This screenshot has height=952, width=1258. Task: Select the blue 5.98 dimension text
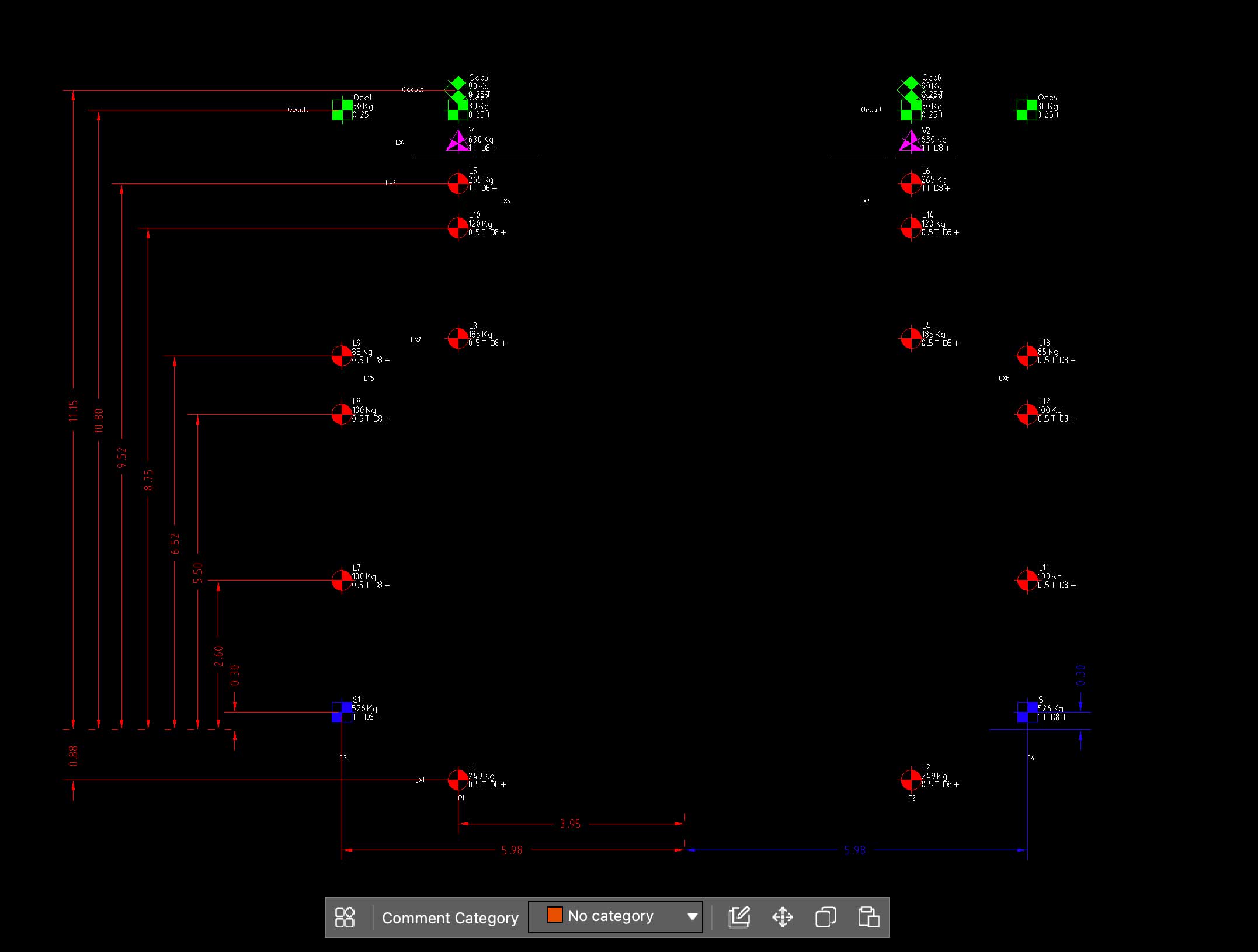(854, 850)
